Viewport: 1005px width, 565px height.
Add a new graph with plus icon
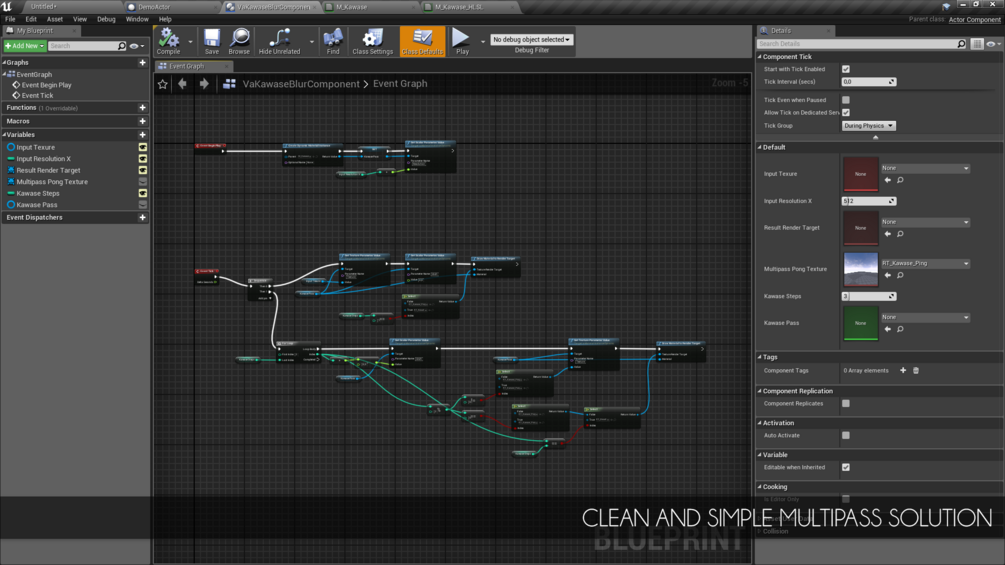click(x=142, y=63)
